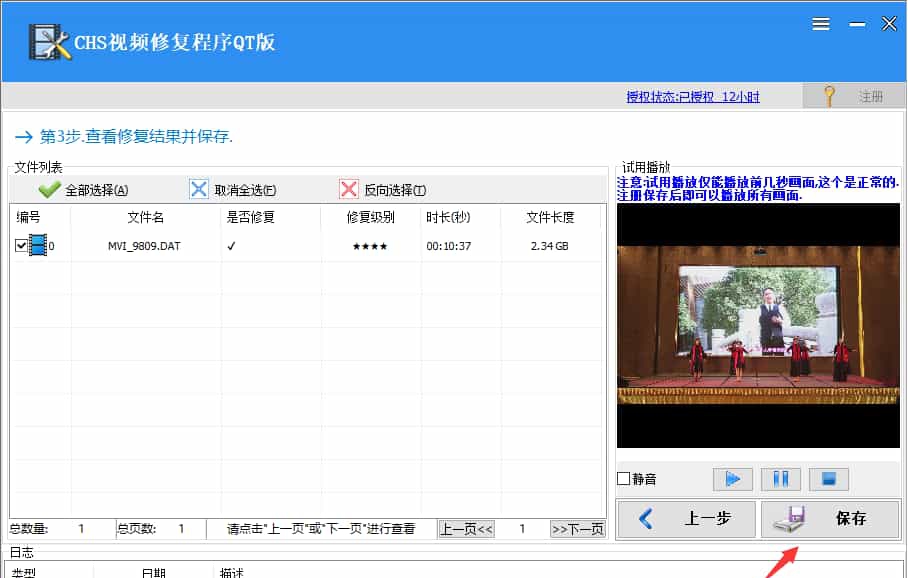Viewport: 908px width, 578px height.
Task: Go back with 上一步 button
Action: point(685,519)
